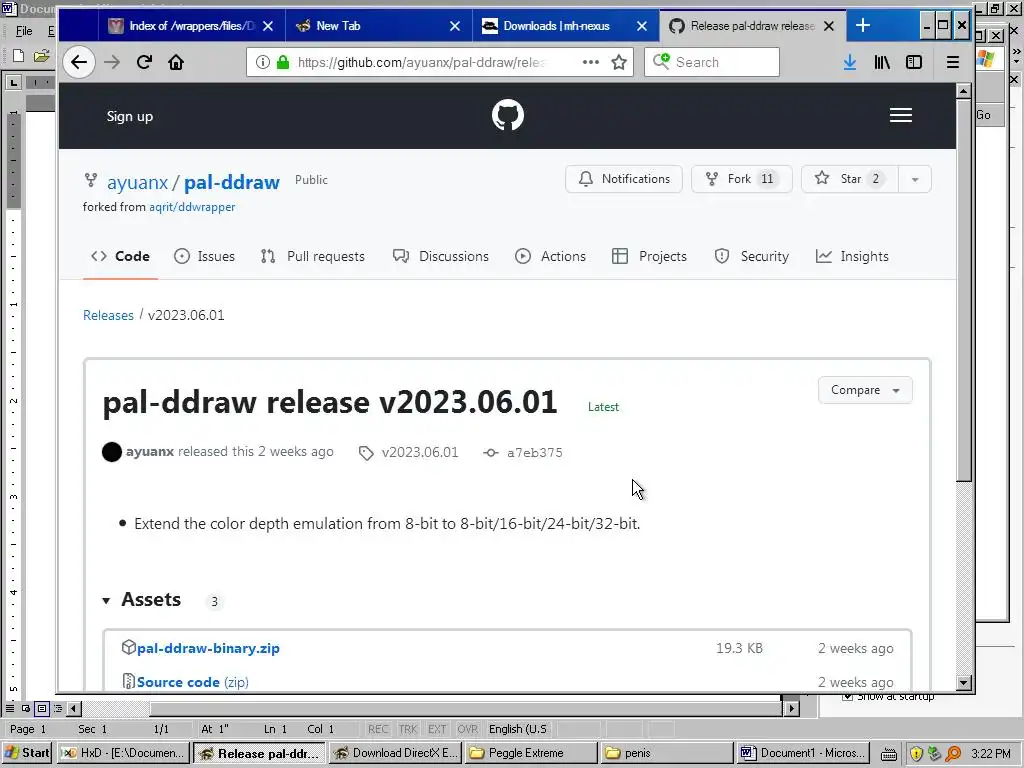Open Peggle Extreme folder from taskbar

531,753
